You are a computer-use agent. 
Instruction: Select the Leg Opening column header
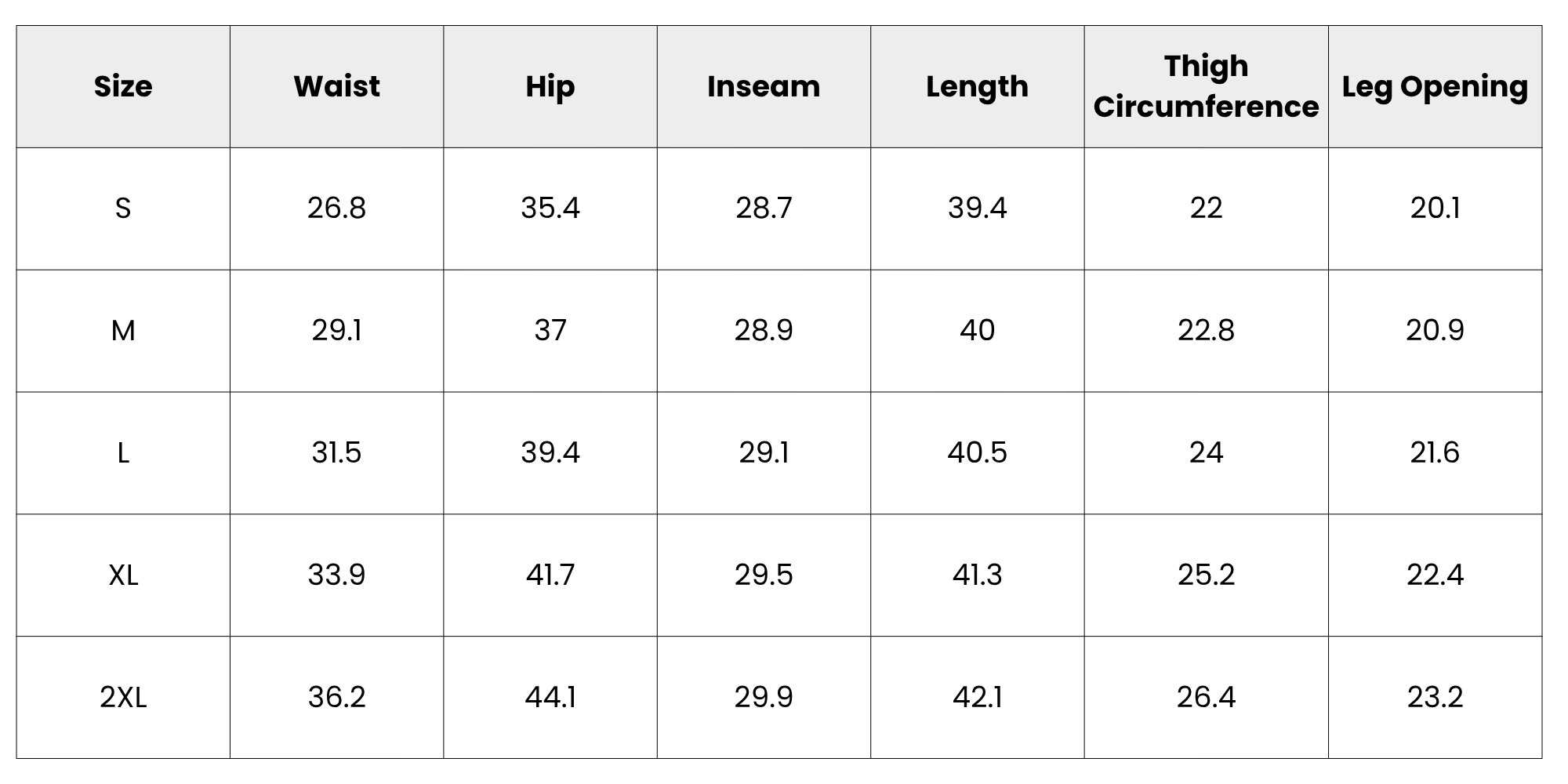point(1435,86)
